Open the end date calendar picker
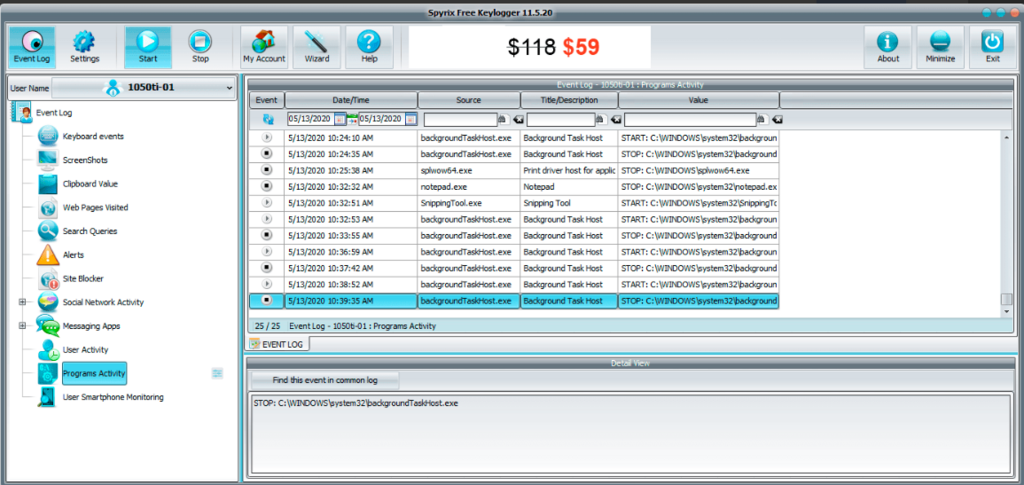 pos(411,119)
